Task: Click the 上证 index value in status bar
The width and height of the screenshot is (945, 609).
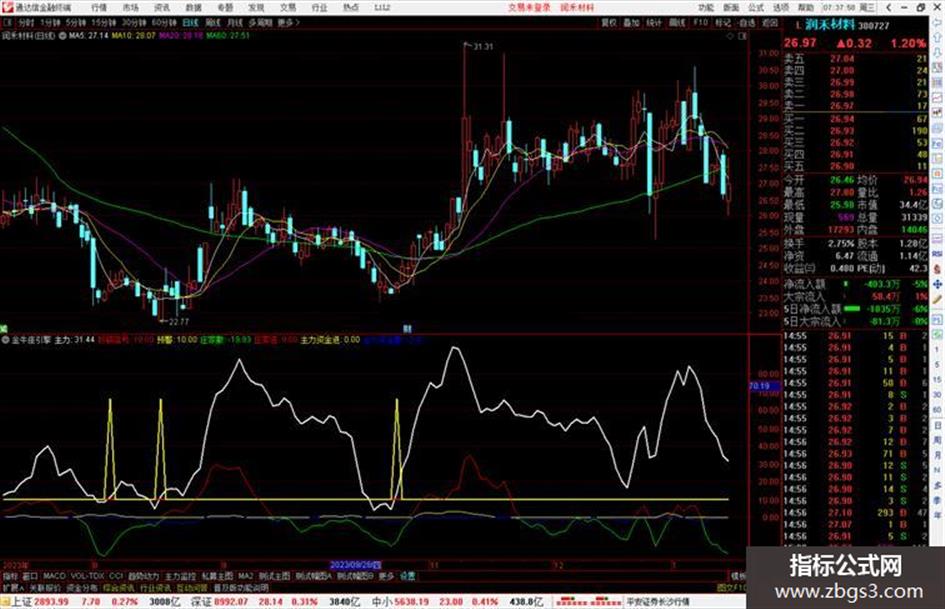Action: tap(52, 602)
